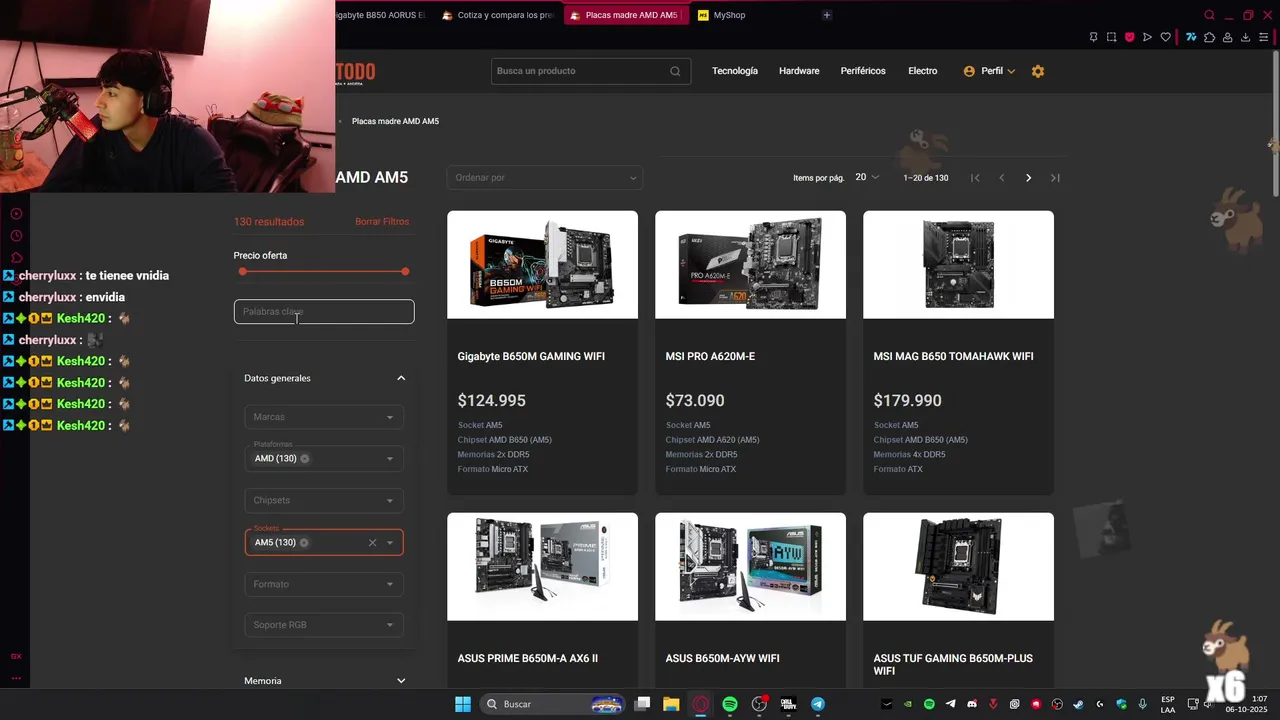Click the Borrar Filtros link
The width and height of the screenshot is (1280, 720).
tap(382, 222)
